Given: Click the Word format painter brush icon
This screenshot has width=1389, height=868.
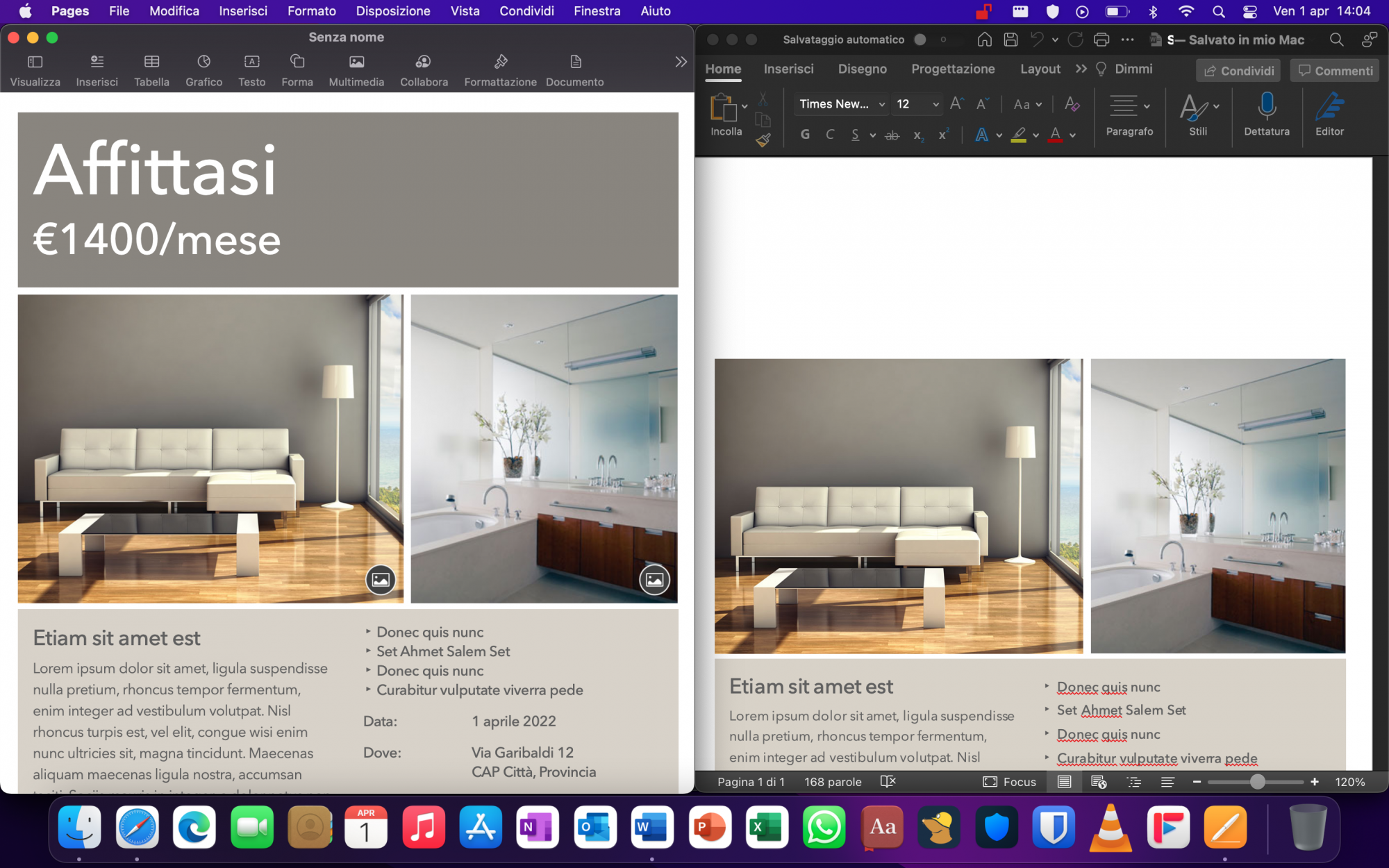Looking at the screenshot, I should 763,141.
